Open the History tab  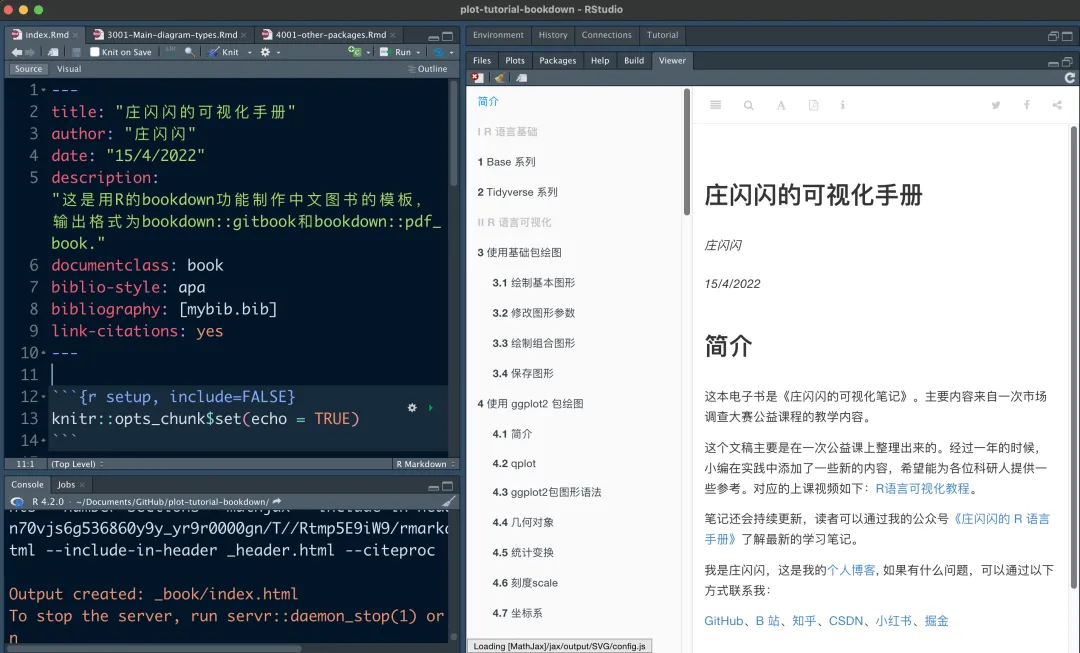(553, 35)
